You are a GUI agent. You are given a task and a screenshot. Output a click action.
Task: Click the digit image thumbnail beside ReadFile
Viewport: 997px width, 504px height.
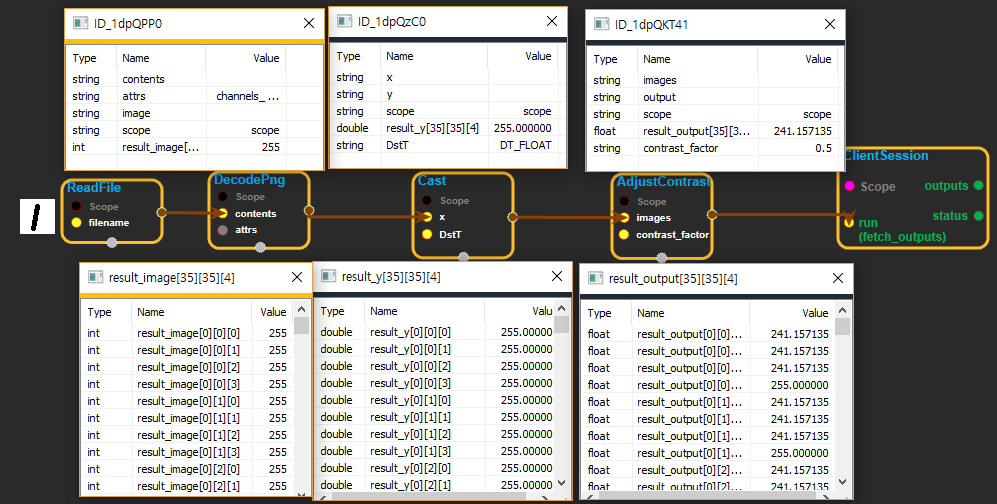tap(35, 215)
